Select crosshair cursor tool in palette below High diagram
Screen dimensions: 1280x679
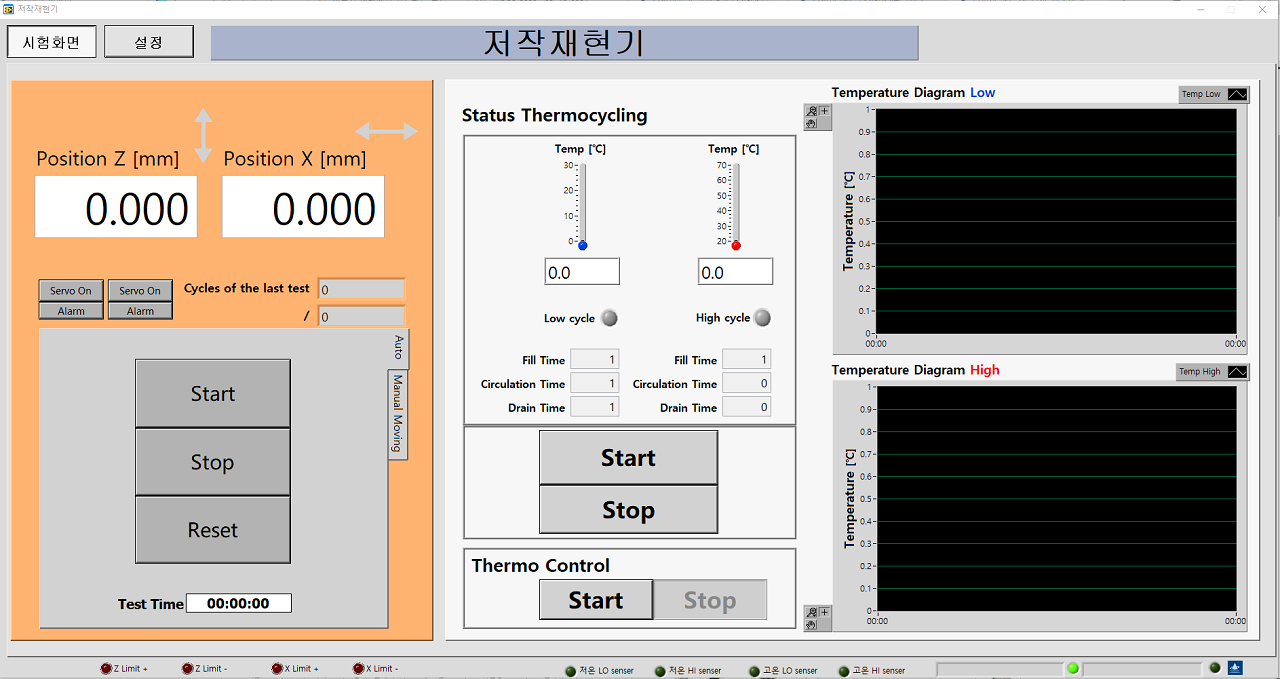click(824, 612)
